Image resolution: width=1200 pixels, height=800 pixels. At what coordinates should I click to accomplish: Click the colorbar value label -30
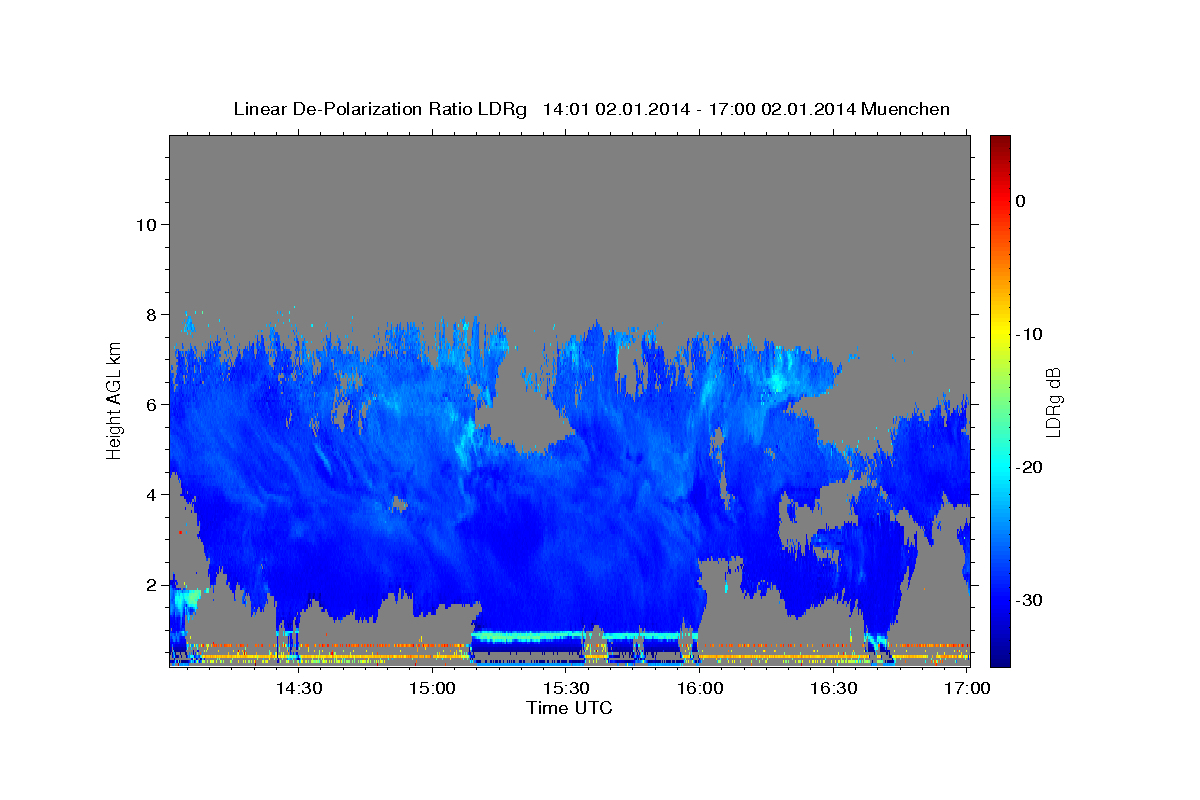point(1030,600)
